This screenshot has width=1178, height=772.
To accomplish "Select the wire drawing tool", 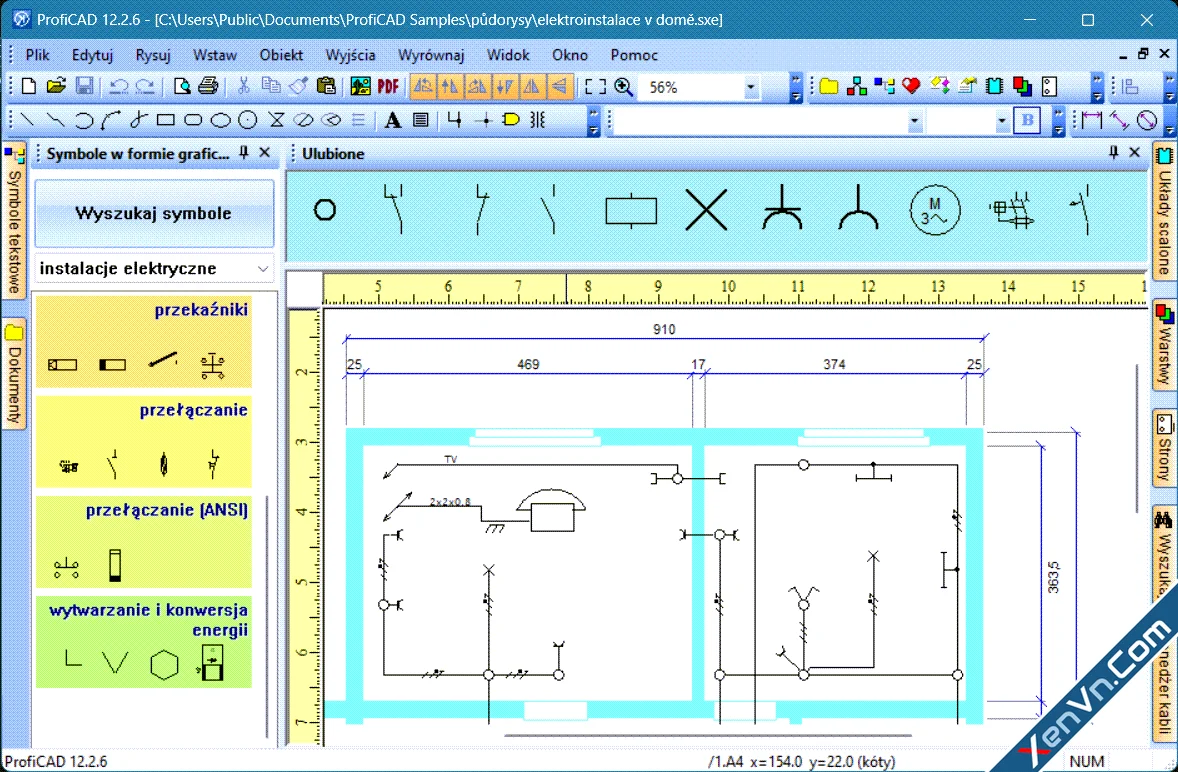I will click(x=454, y=119).
